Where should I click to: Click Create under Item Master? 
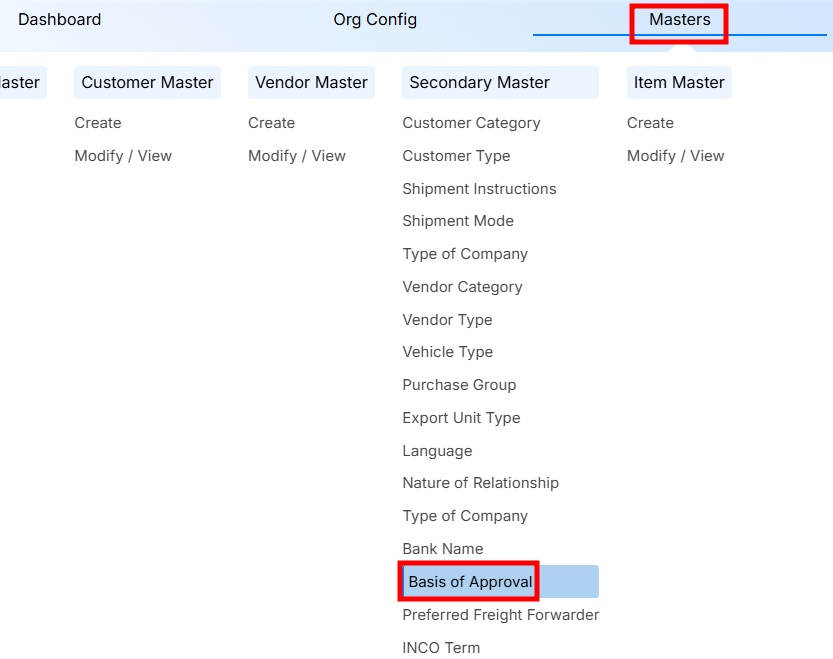point(650,123)
